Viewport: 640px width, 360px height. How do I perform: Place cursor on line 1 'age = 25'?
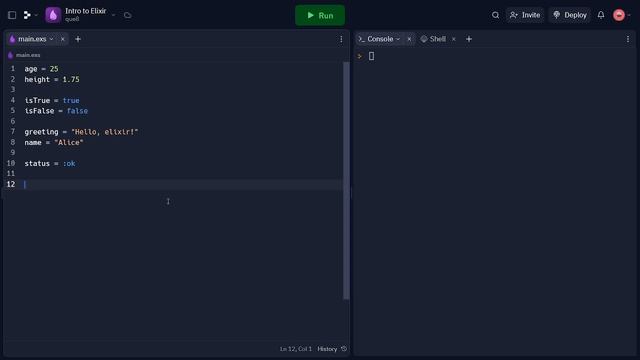coord(41,69)
